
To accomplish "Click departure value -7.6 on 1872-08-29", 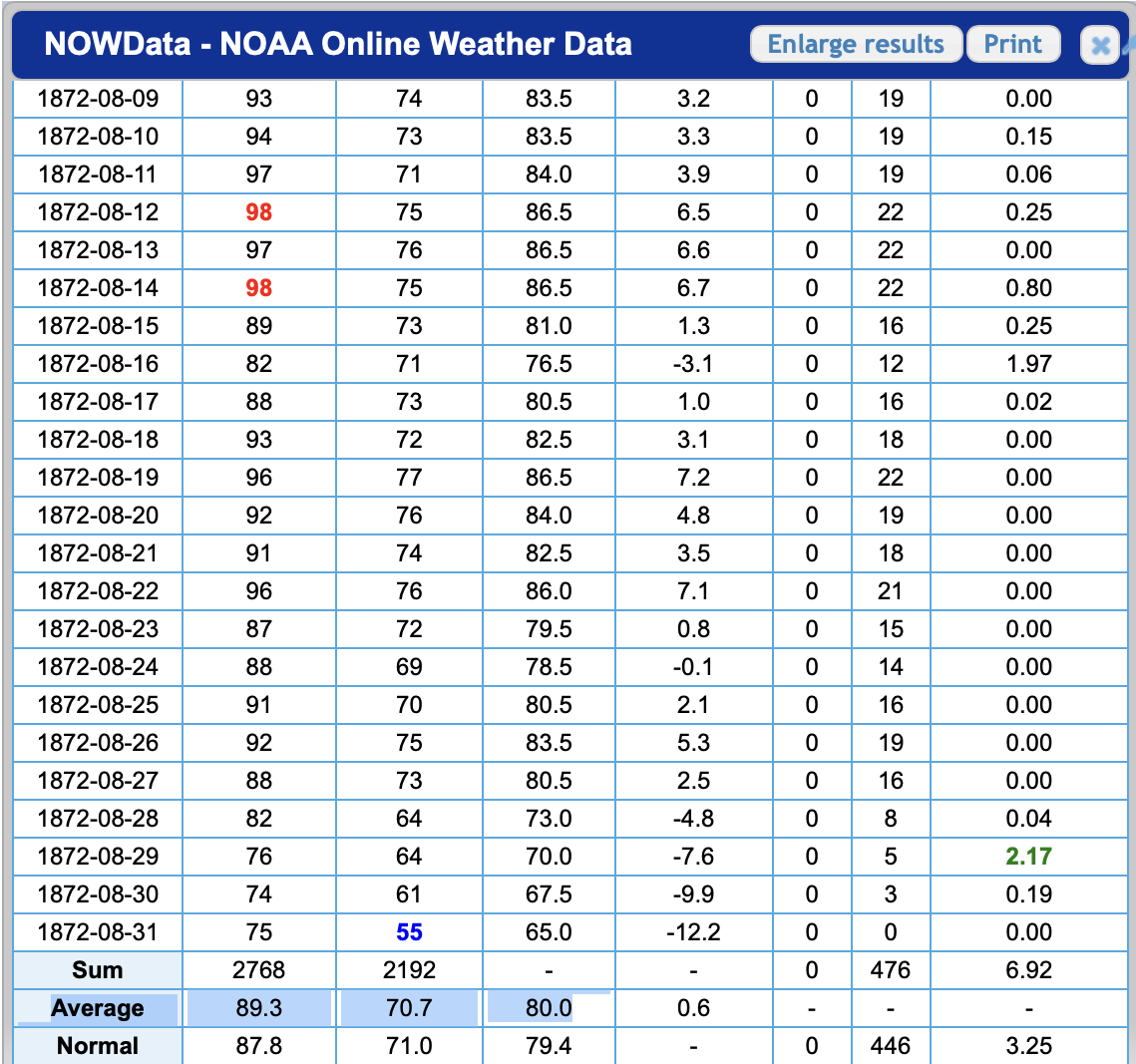I will tap(693, 857).
